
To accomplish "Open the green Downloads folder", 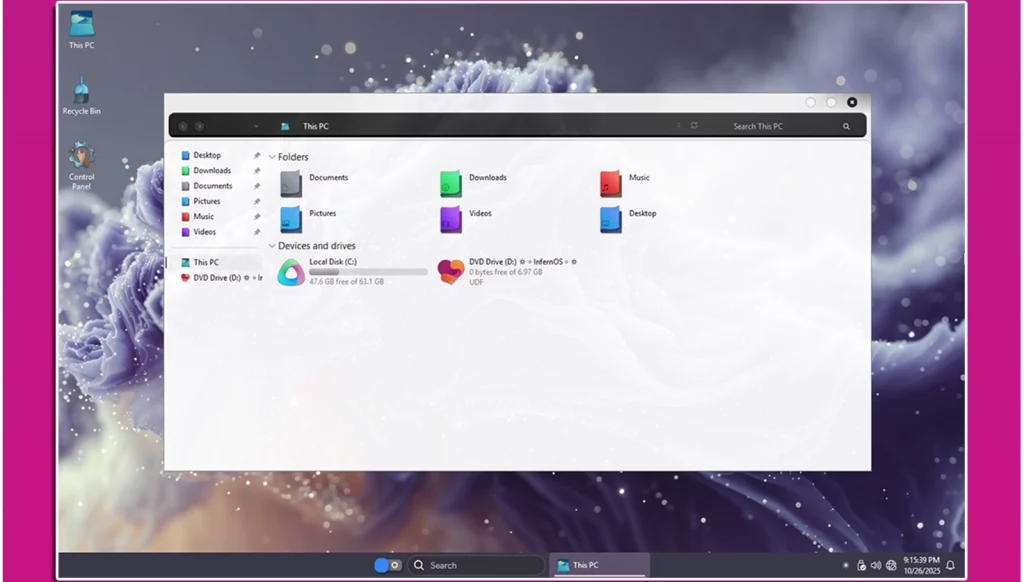I will [x=451, y=183].
